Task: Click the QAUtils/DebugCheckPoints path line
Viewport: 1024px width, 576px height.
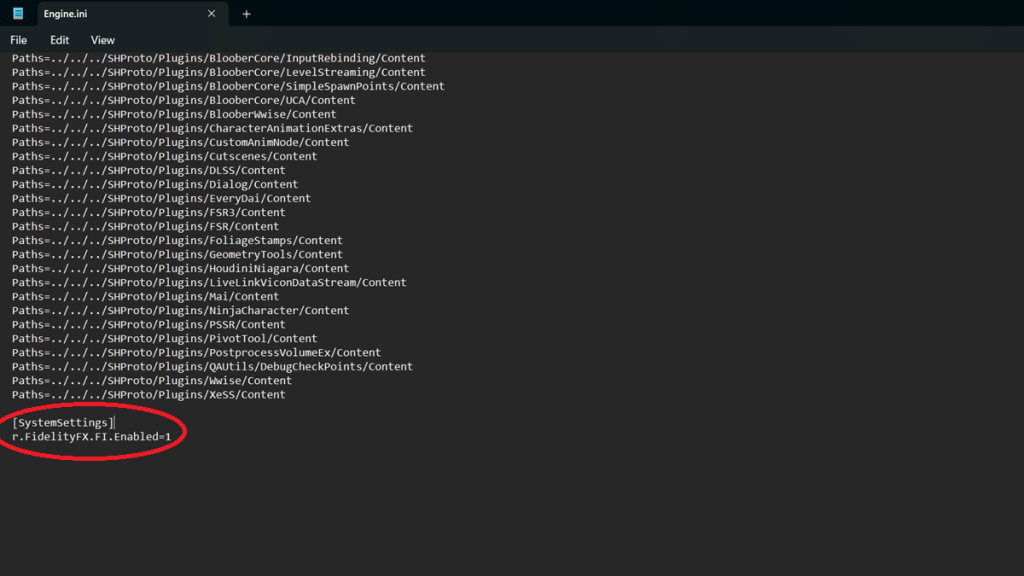Action: [x=212, y=367]
